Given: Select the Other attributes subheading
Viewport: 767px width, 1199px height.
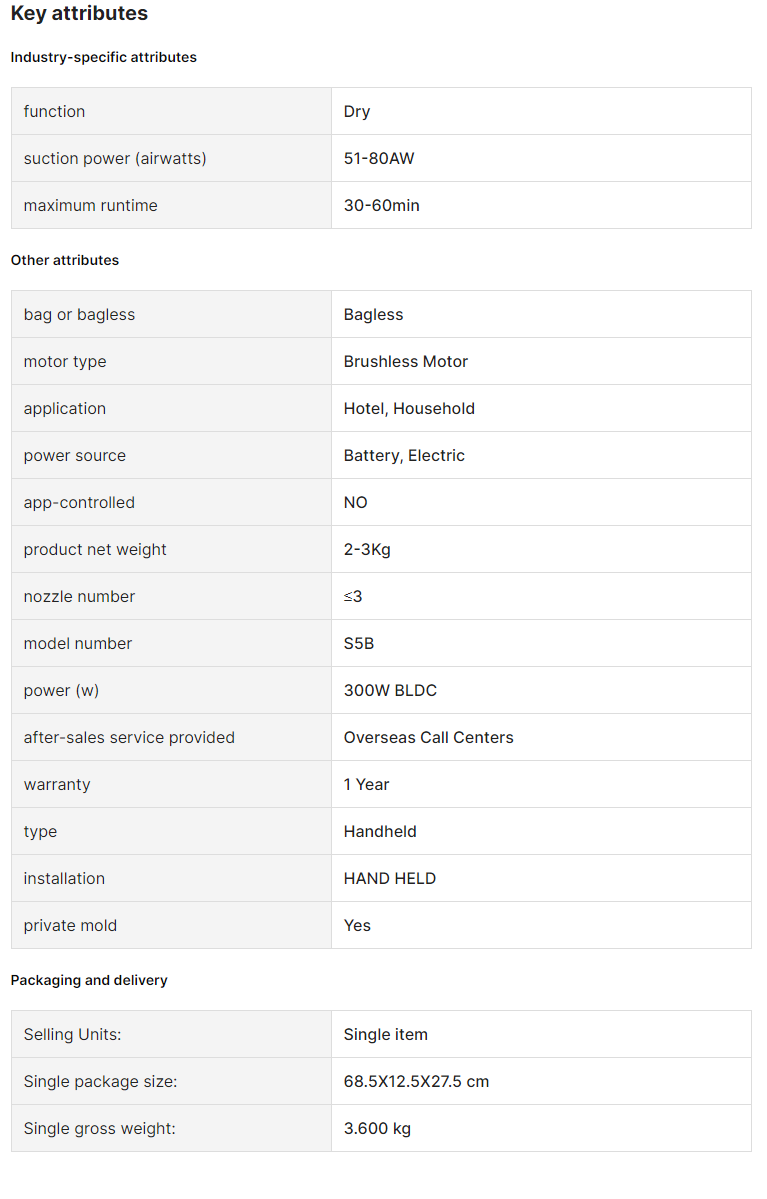Looking at the screenshot, I should click(65, 260).
